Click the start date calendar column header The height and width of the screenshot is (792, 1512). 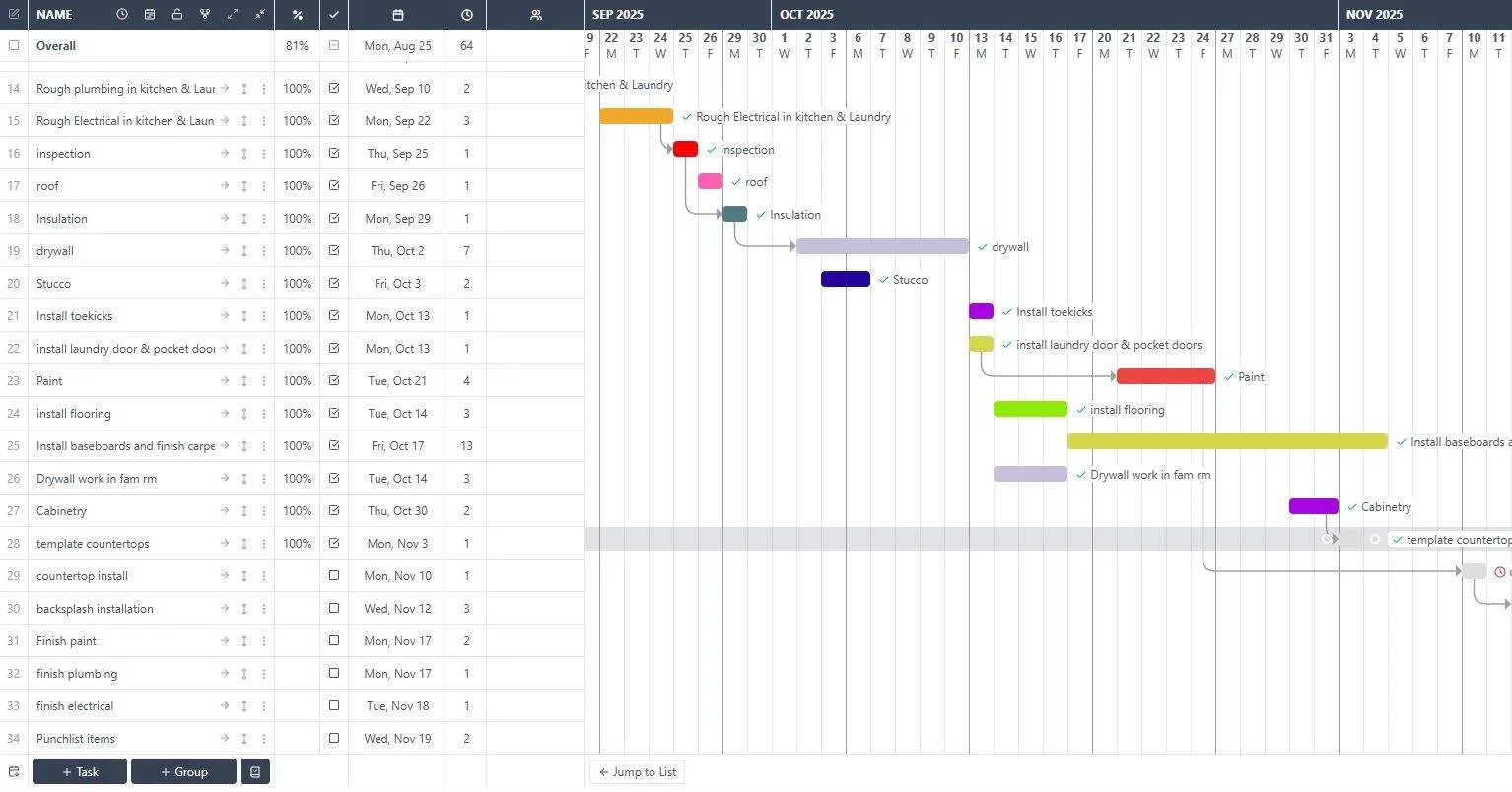pos(398,15)
